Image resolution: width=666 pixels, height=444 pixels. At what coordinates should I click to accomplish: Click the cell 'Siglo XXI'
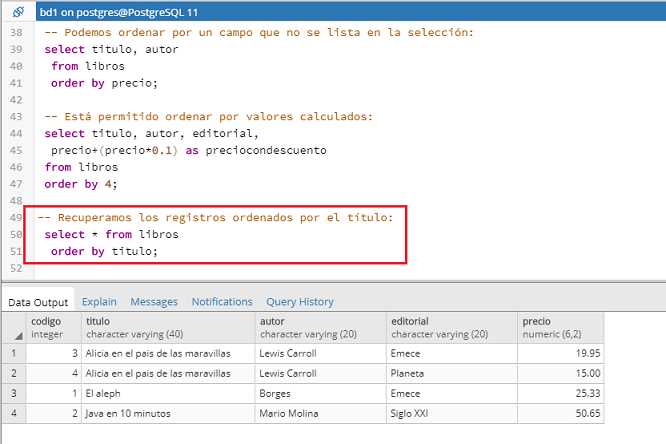tap(452, 413)
